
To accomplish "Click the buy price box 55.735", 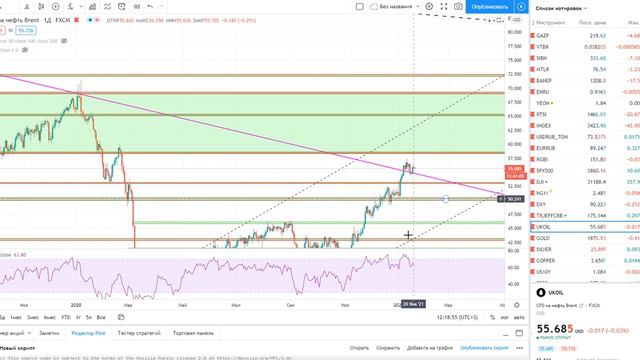I will 26,31.
